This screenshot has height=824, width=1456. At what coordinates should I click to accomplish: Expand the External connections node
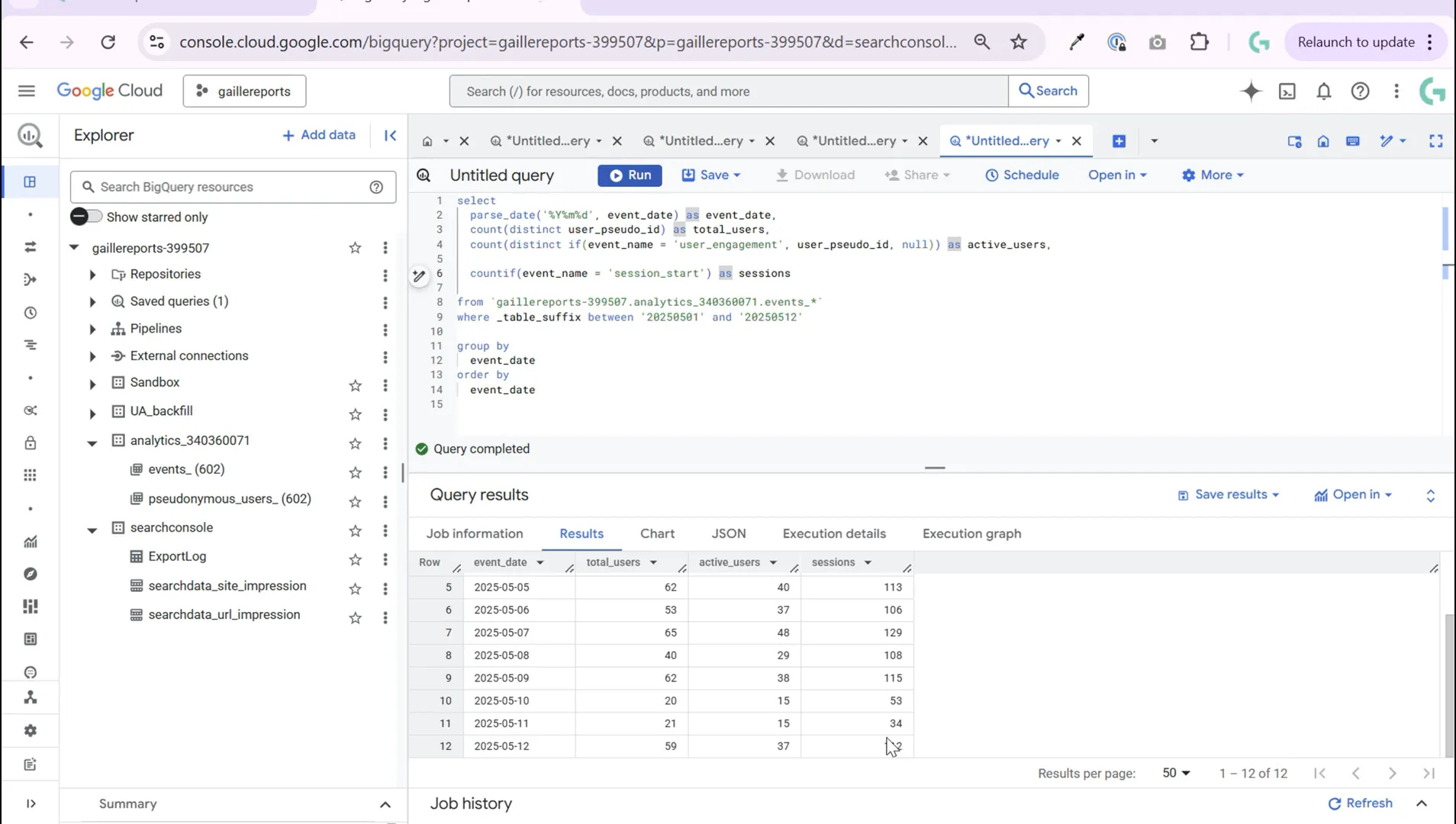92,356
